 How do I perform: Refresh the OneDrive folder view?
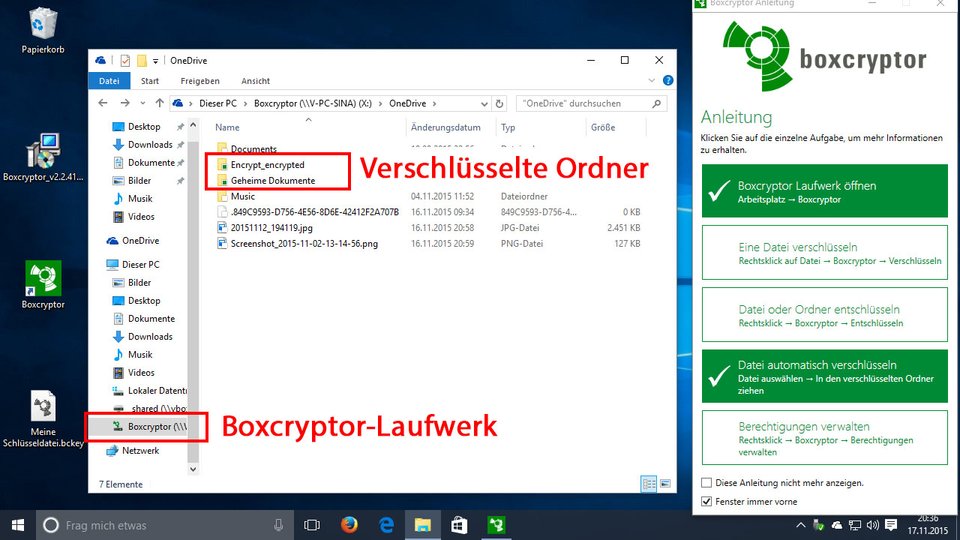[500, 103]
